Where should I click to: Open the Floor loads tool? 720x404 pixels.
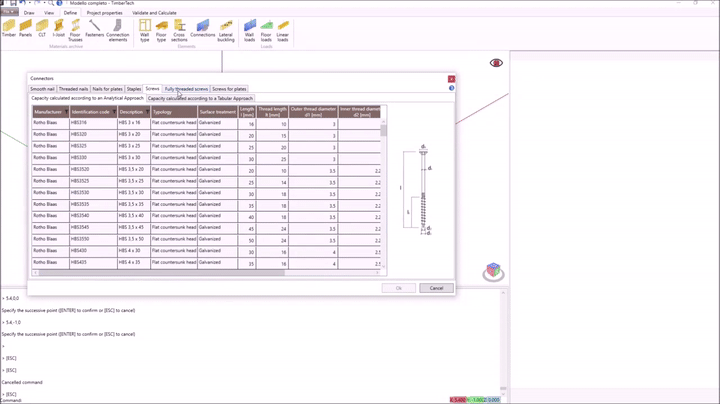266,30
